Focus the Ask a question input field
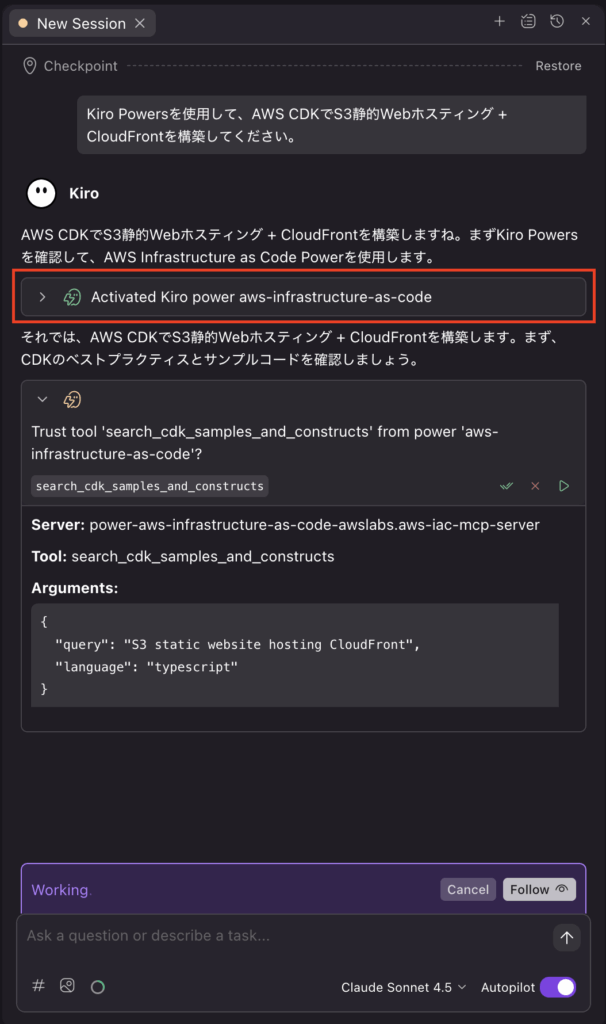606x1024 pixels. [280, 937]
